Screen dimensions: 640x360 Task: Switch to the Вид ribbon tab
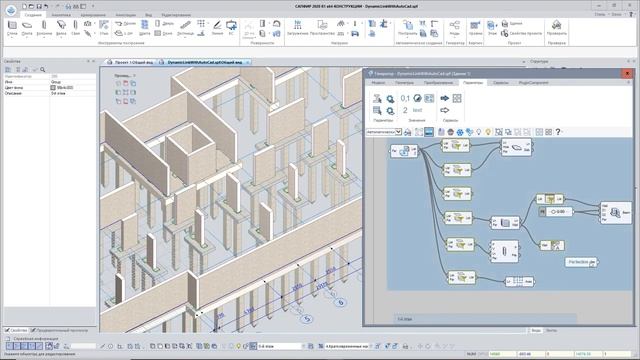[149, 15]
